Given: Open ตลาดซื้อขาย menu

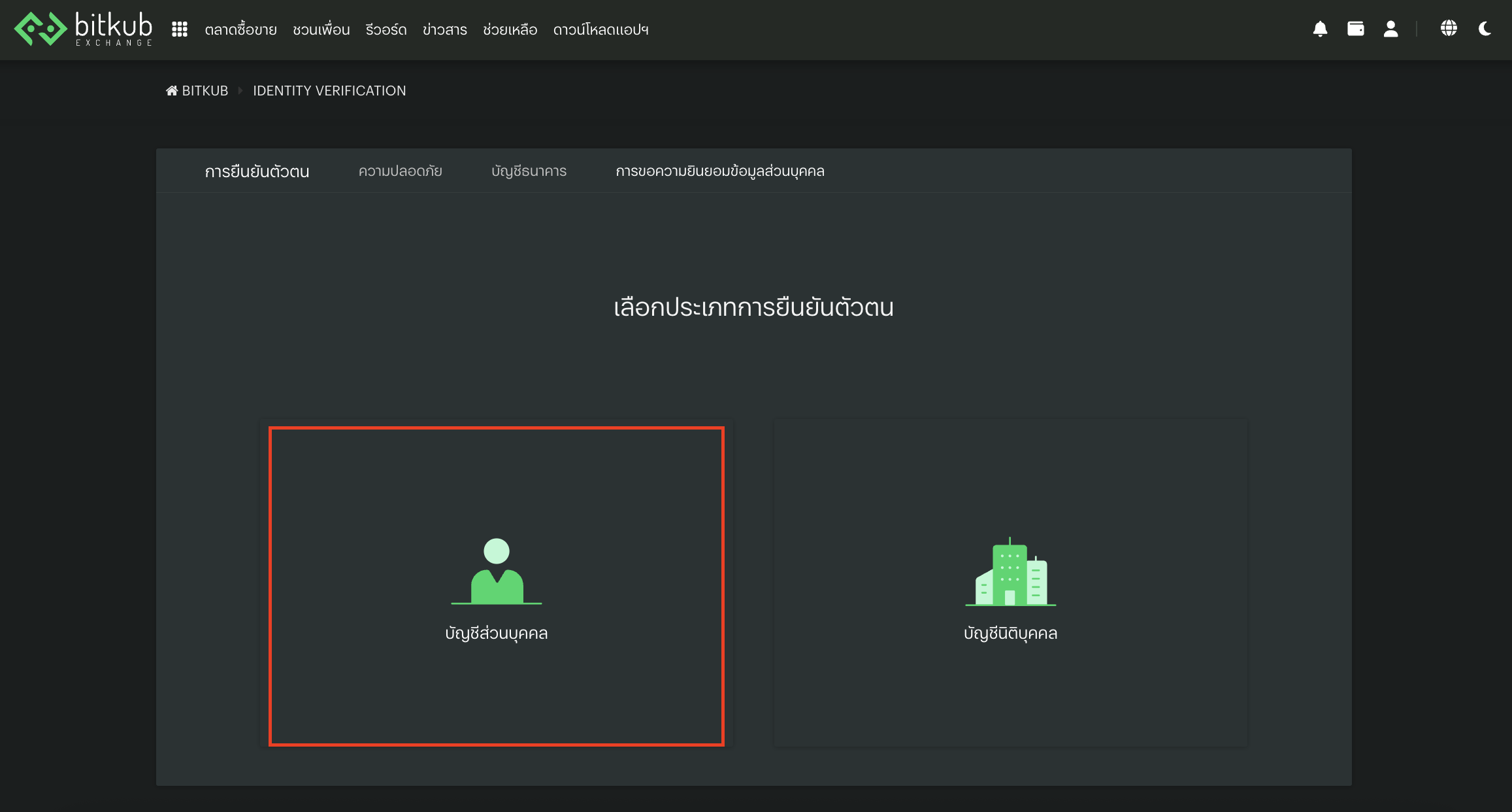Looking at the screenshot, I should click(240, 30).
